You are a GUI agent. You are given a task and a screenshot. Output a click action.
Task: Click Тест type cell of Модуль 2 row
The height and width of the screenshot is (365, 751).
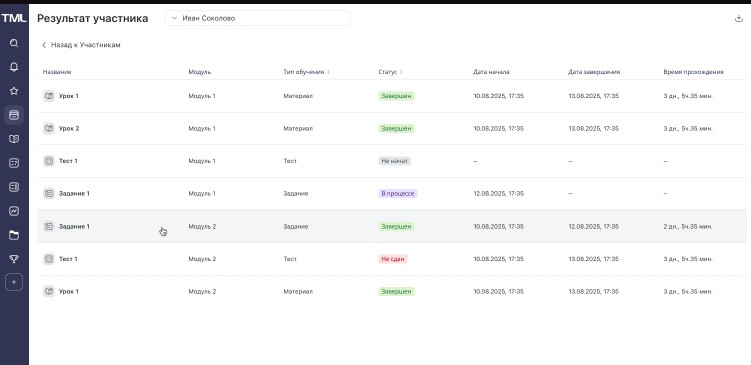coord(290,259)
